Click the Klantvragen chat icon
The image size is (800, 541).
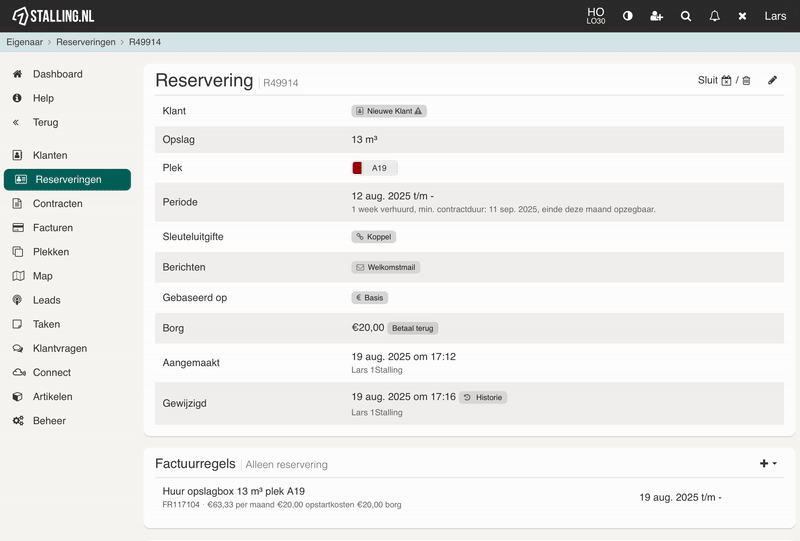tap(18, 349)
